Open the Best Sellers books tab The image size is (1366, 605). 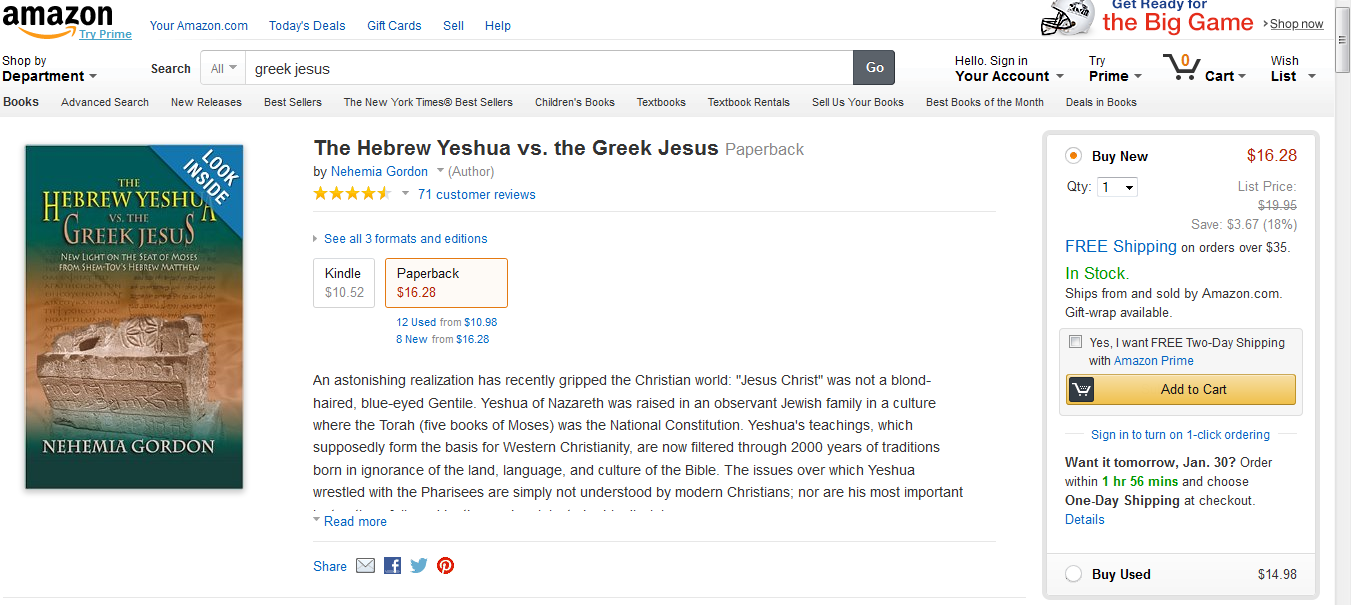tap(293, 102)
